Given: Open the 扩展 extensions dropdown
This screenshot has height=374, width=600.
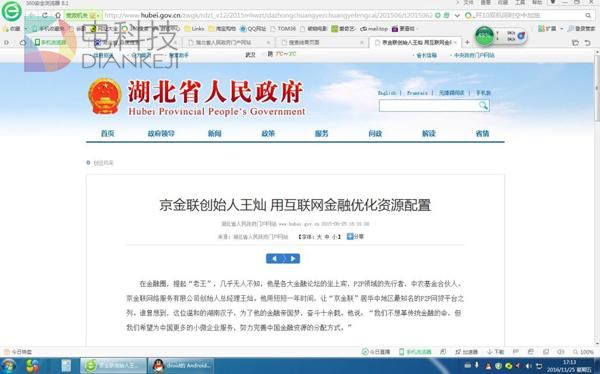Looking at the screenshot, I should point(550,29).
